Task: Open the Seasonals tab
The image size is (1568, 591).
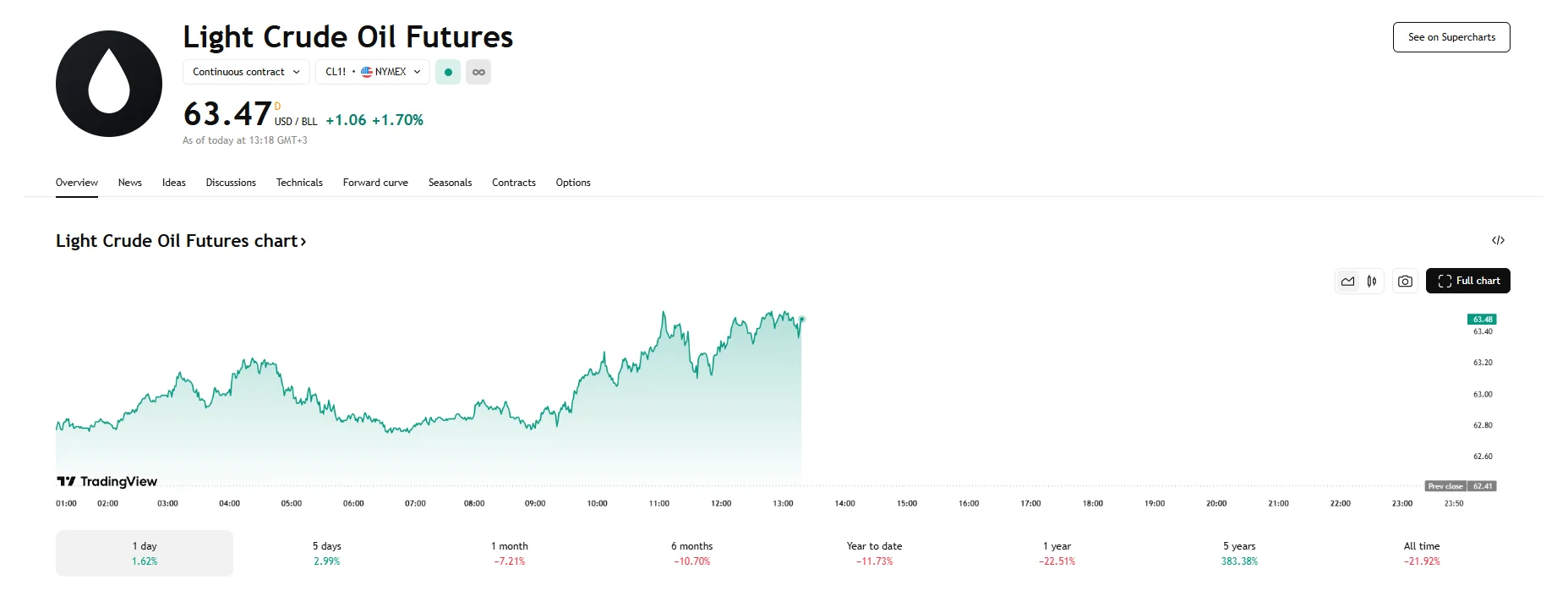Action: pos(450,183)
